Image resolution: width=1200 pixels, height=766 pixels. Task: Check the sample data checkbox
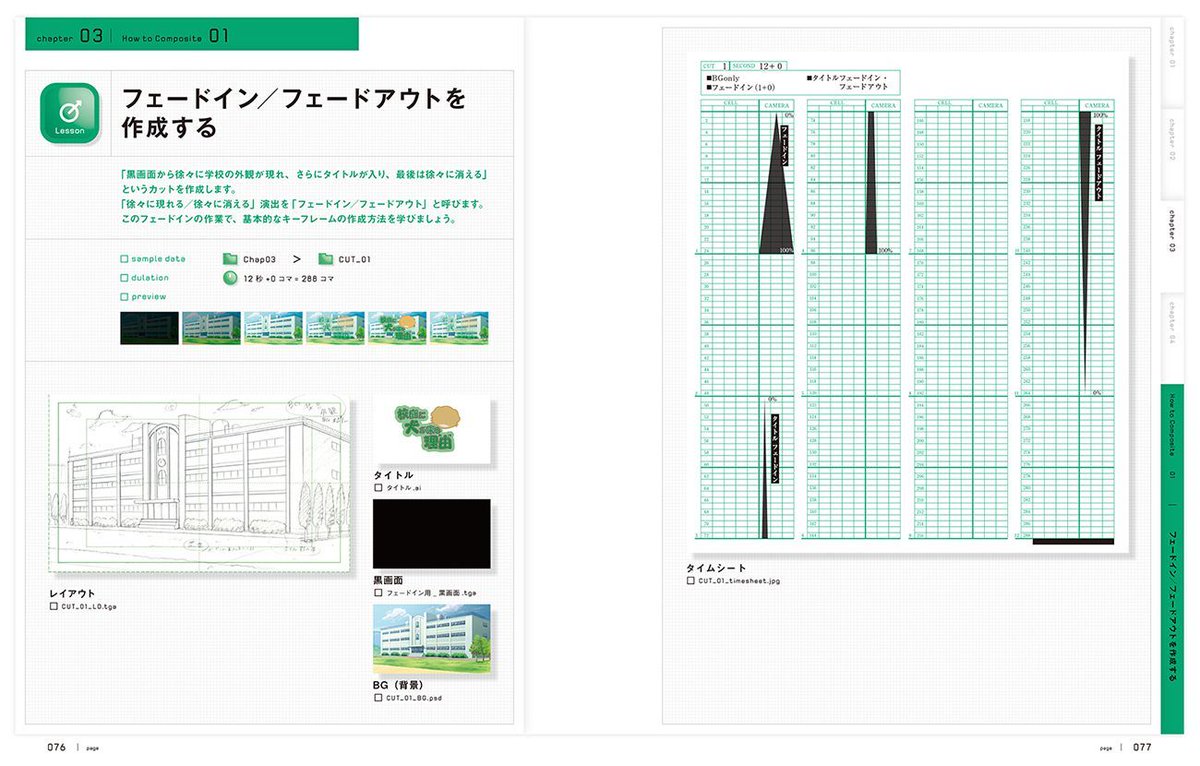pos(122,258)
